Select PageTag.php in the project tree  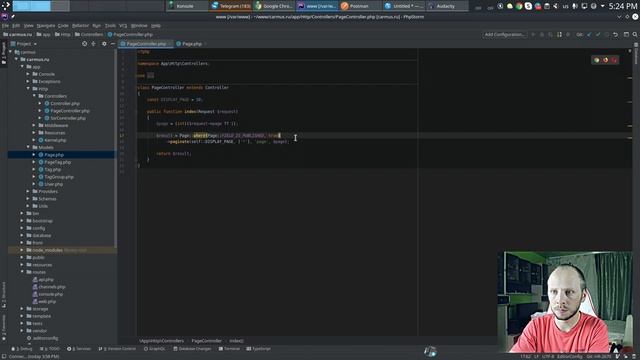point(58,162)
